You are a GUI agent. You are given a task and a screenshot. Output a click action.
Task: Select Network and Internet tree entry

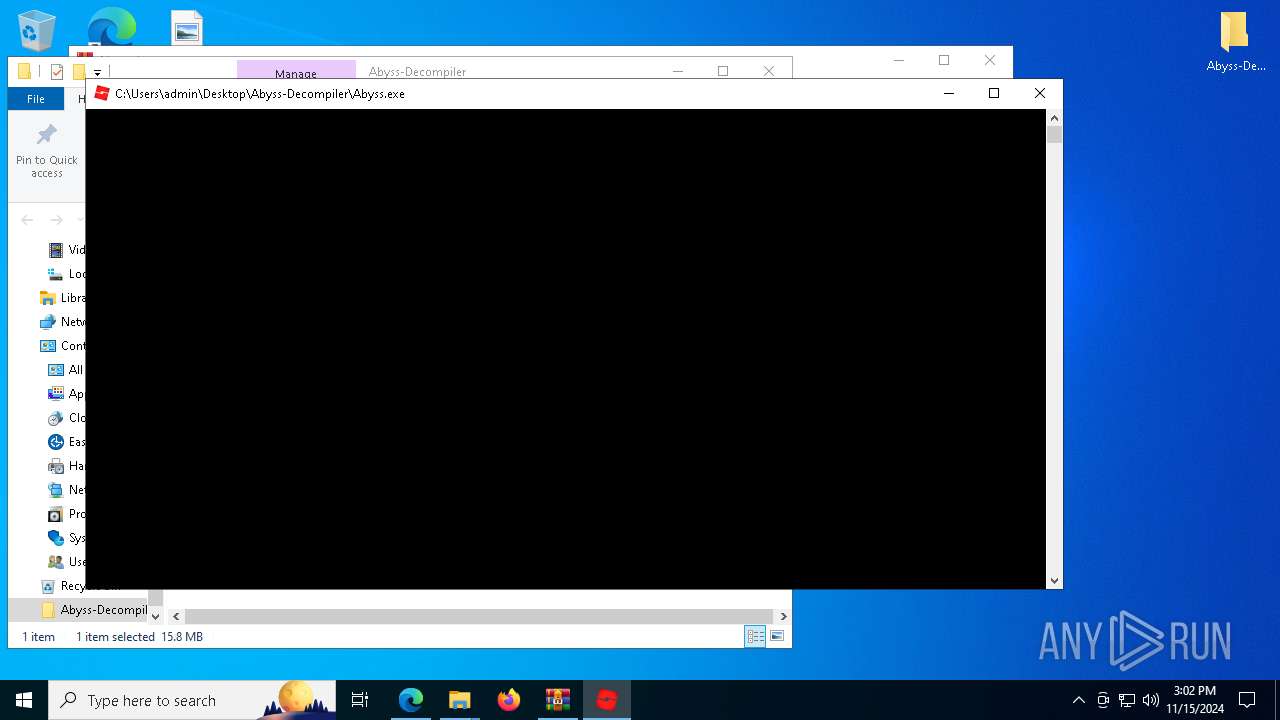click(66, 490)
